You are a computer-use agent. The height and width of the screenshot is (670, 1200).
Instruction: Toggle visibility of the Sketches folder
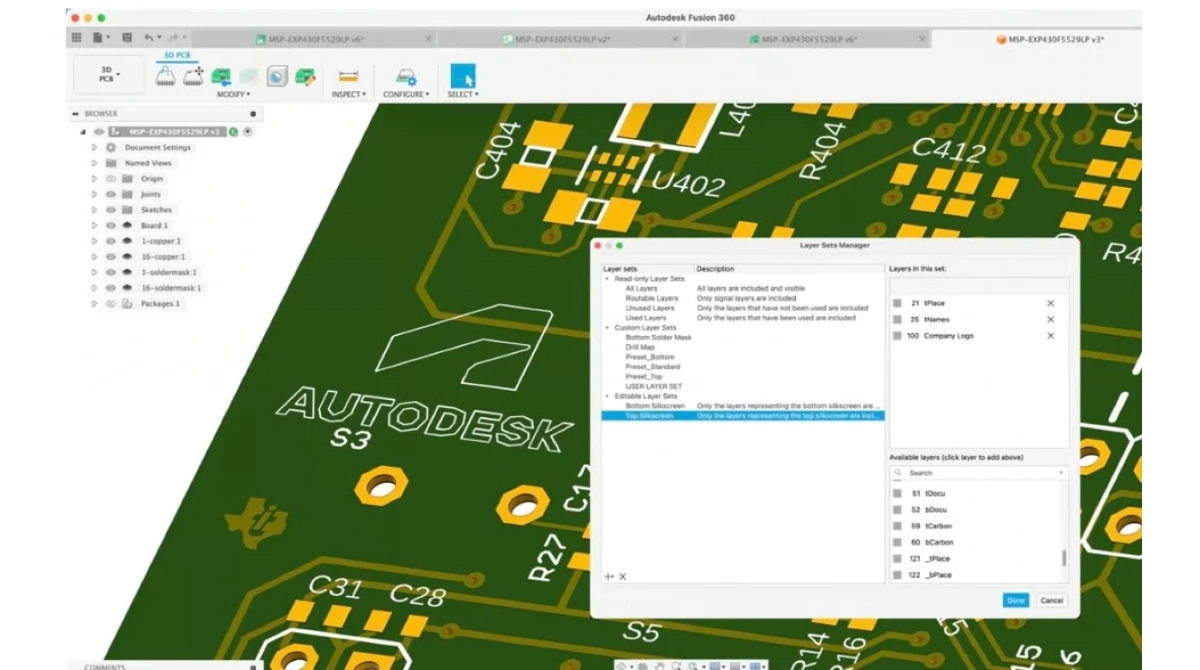point(110,210)
